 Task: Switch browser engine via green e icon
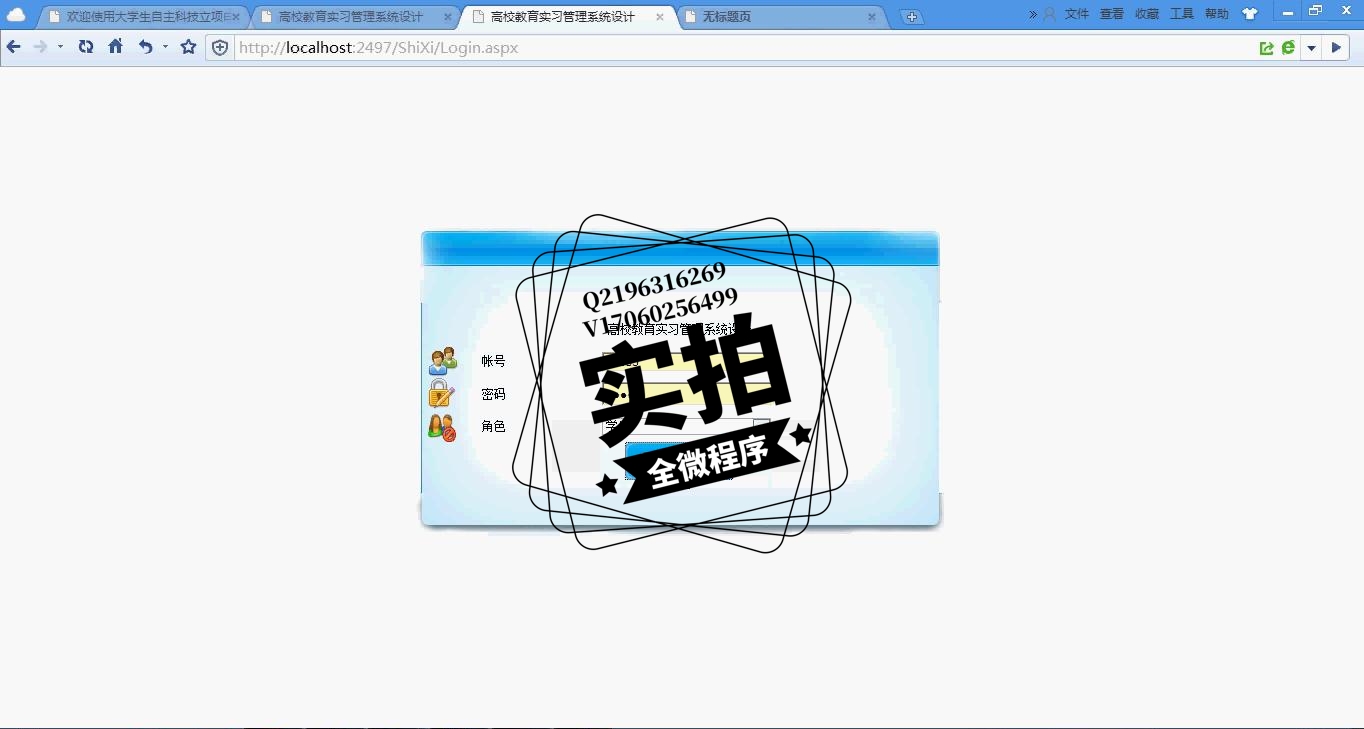pyautogui.click(x=1288, y=48)
